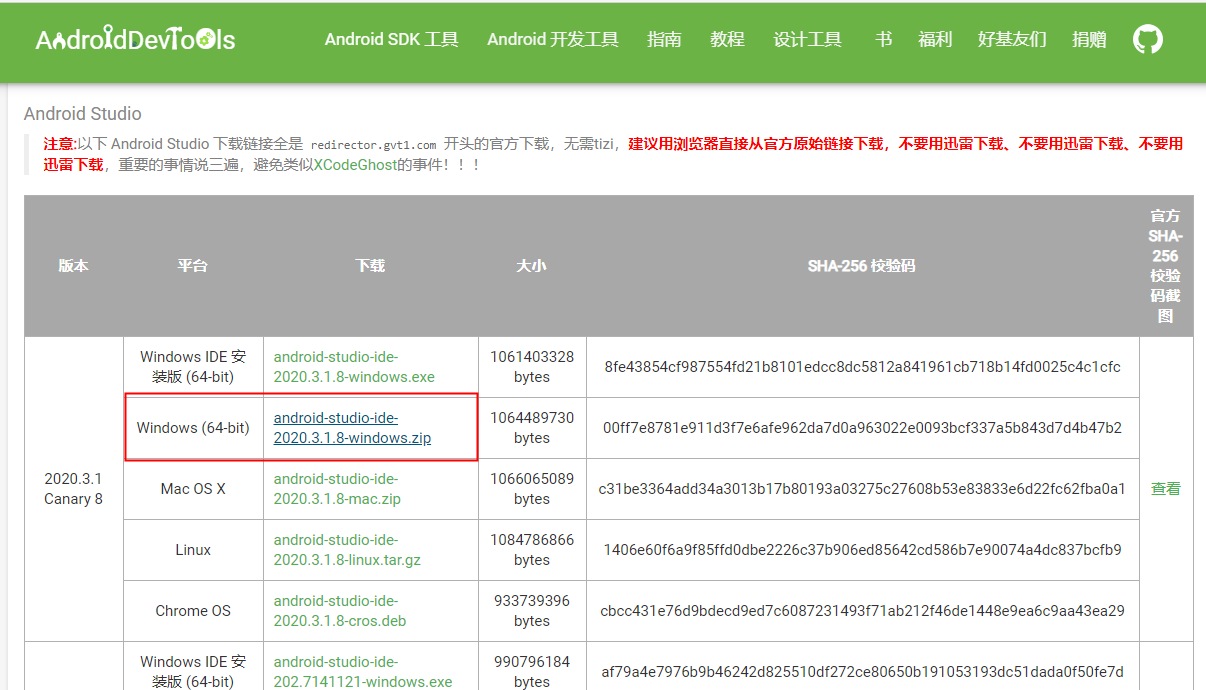This screenshot has height=690, width=1206.
Task: Select the checksum starting with af79a4e7
Action: (862, 672)
